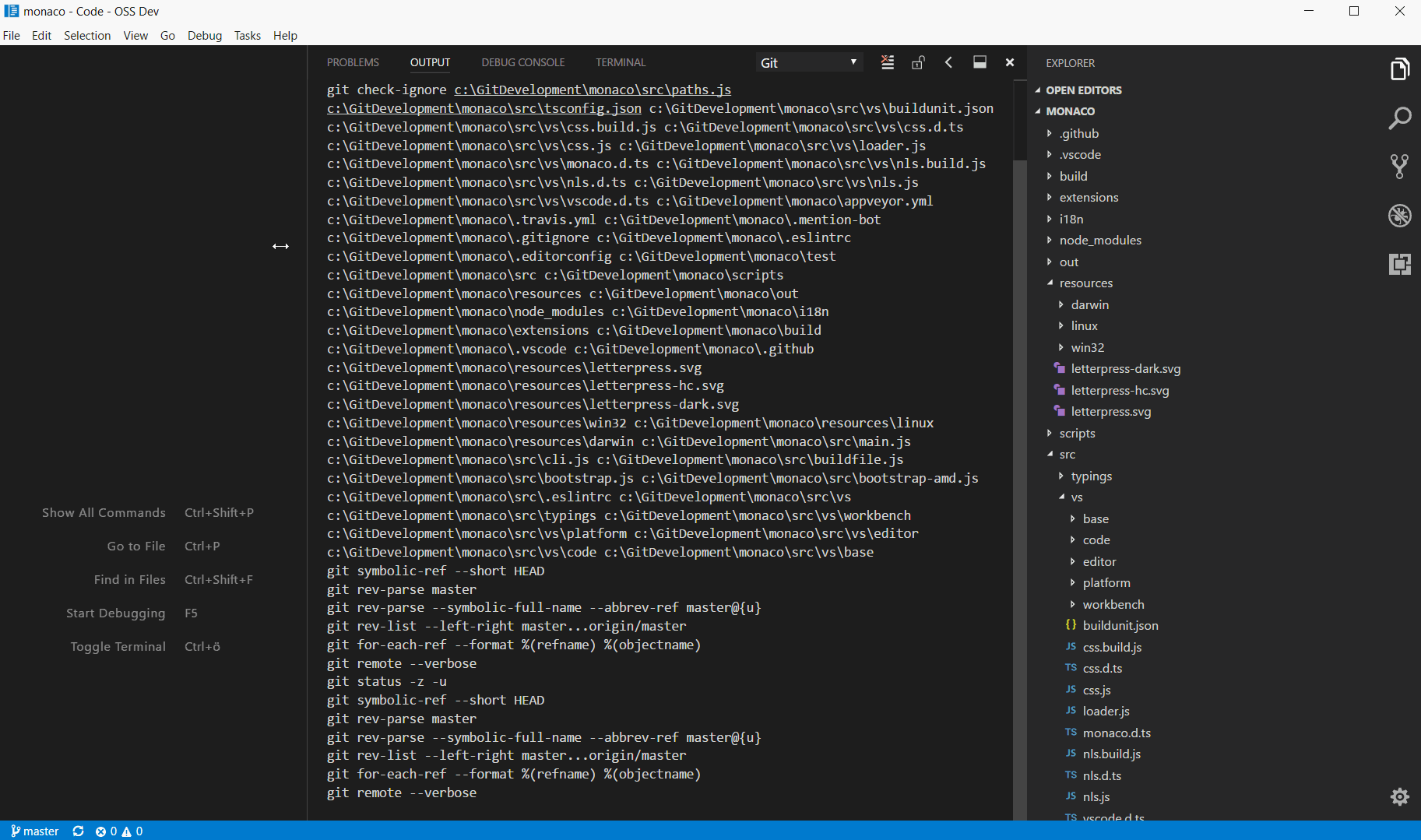Open the Search view in activity bar
Viewport: 1421px width, 840px height.
(1399, 118)
